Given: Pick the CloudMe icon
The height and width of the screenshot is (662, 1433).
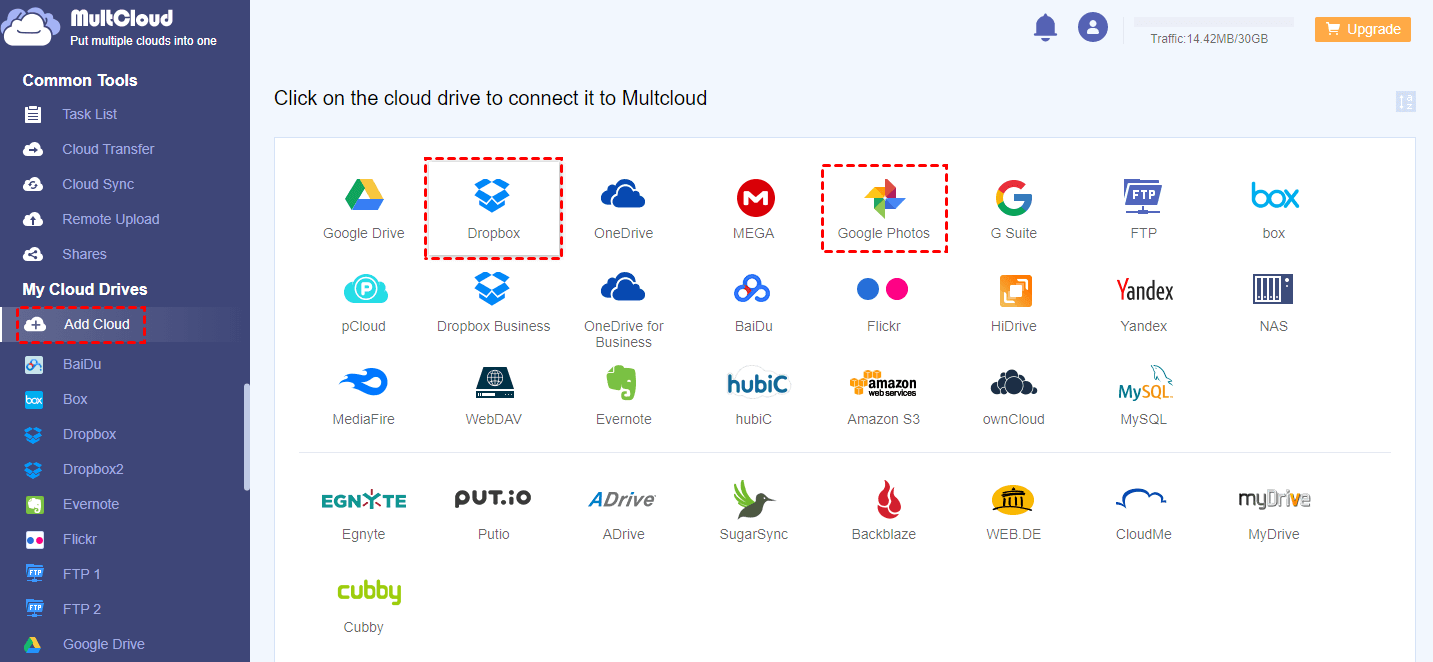Looking at the screenshot, I should pos(1142,498).
